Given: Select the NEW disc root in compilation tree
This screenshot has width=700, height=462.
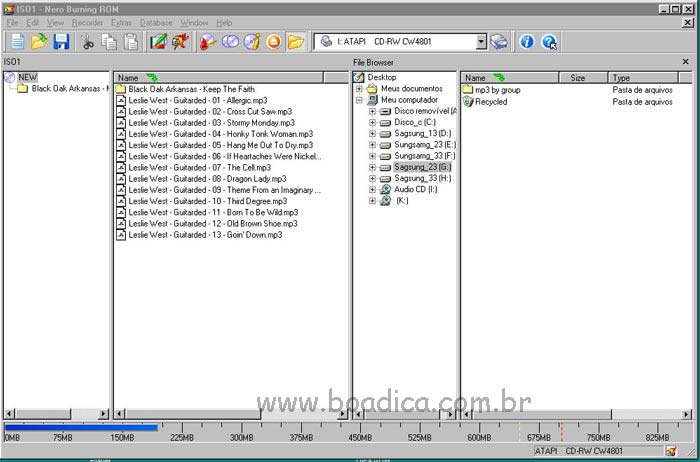Looking at the screenshot, I should tap(27, 77).
